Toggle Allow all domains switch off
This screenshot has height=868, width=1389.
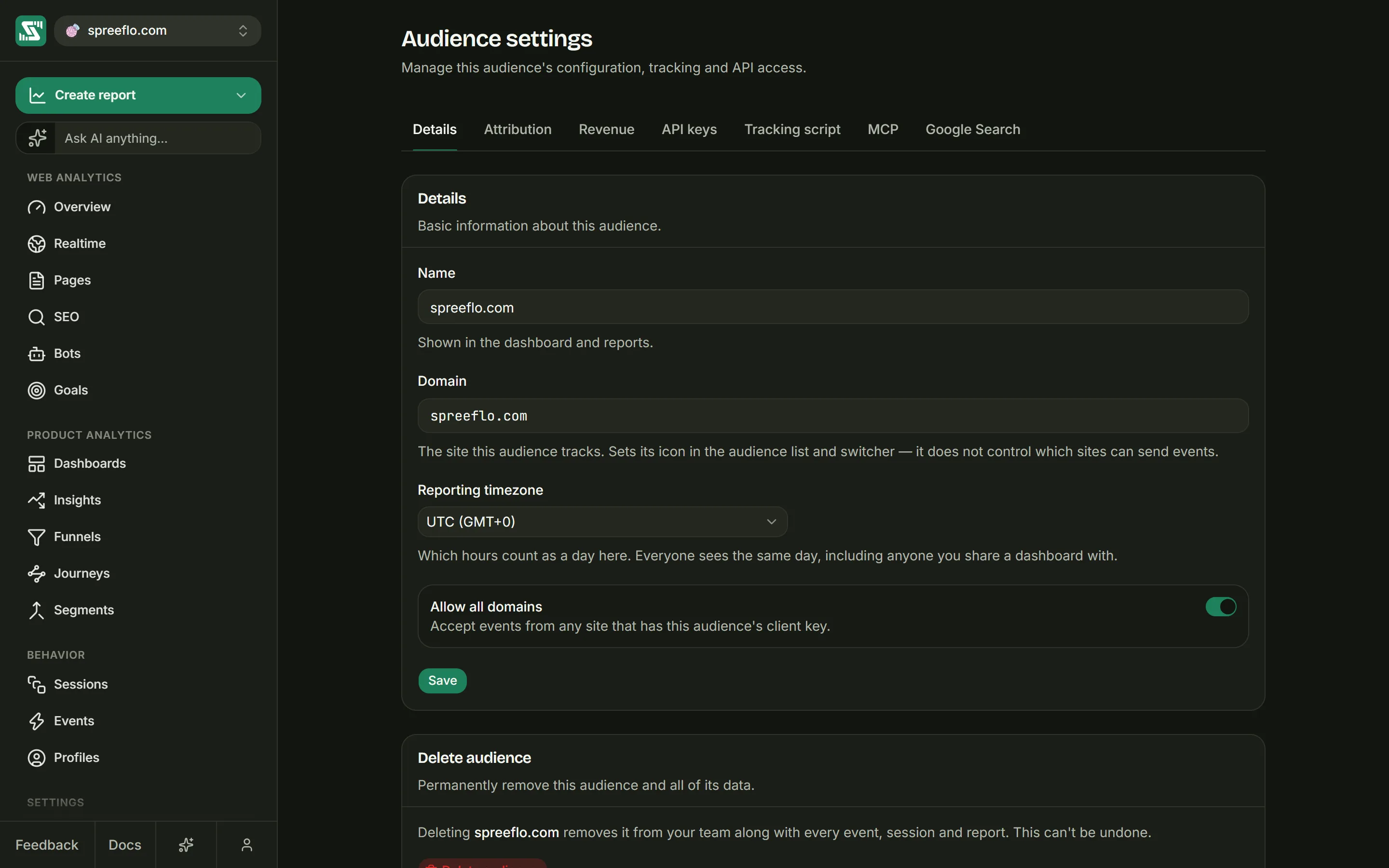[1221, 606]
